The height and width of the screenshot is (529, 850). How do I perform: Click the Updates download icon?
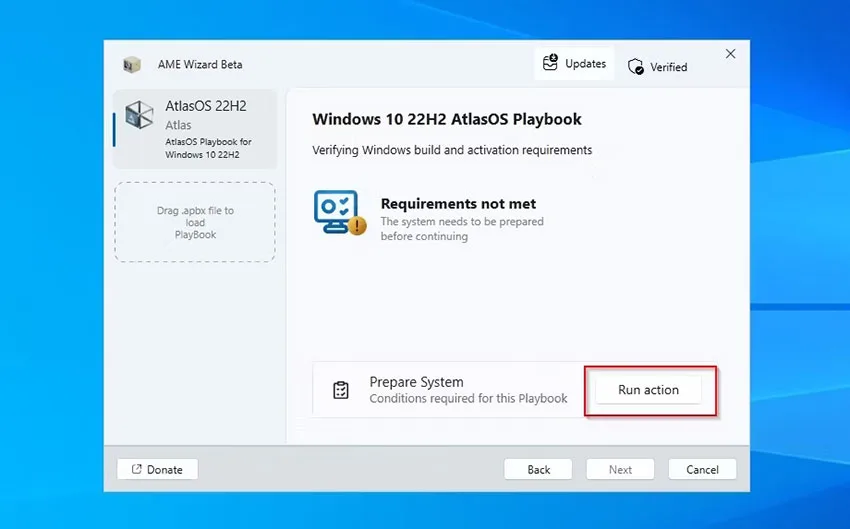[550, 62]
